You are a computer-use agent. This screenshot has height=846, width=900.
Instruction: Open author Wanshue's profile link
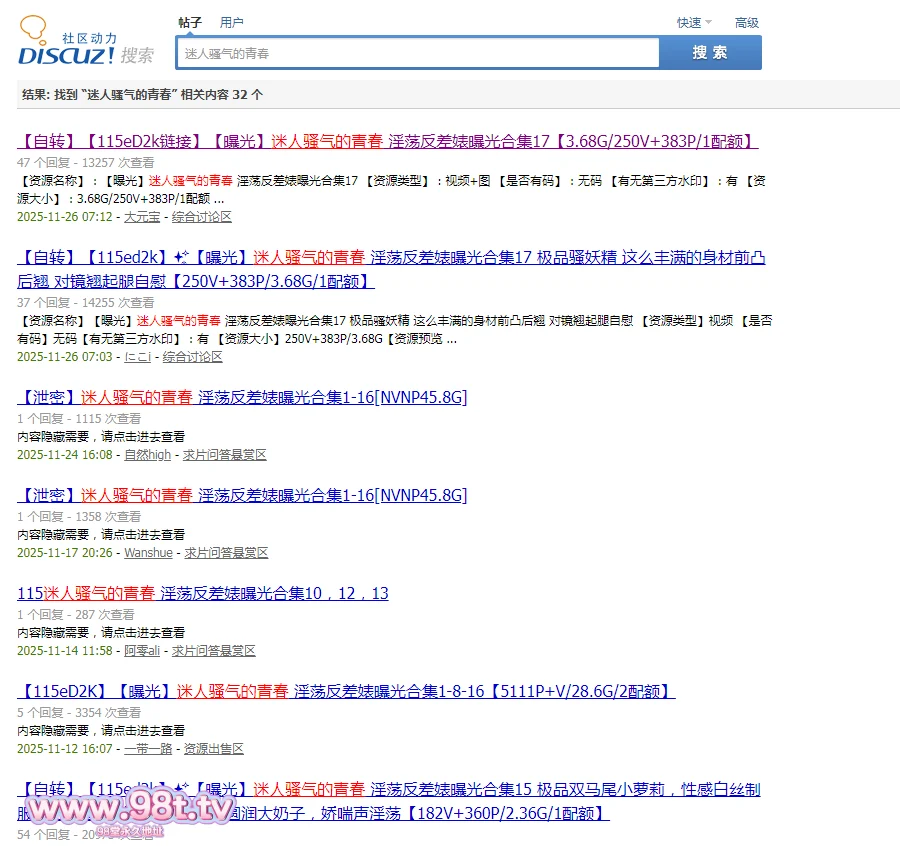(x=148, y=553)
